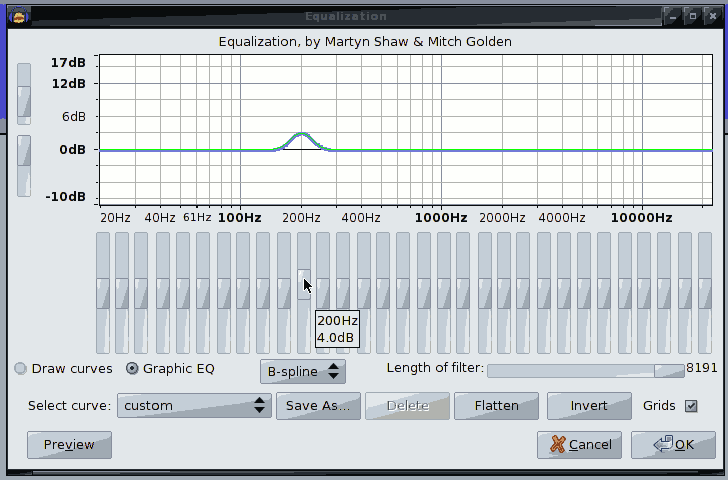The image size is (728, 480).
Task: Click the heading 'Equalization, by Martyn Shaw & Mitch Golden'
Action: [x=365, y=42]
